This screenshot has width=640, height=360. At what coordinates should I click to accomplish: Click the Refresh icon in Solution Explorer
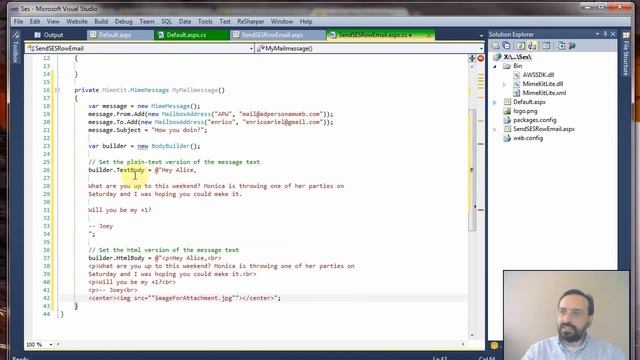(x=521, y=46)
